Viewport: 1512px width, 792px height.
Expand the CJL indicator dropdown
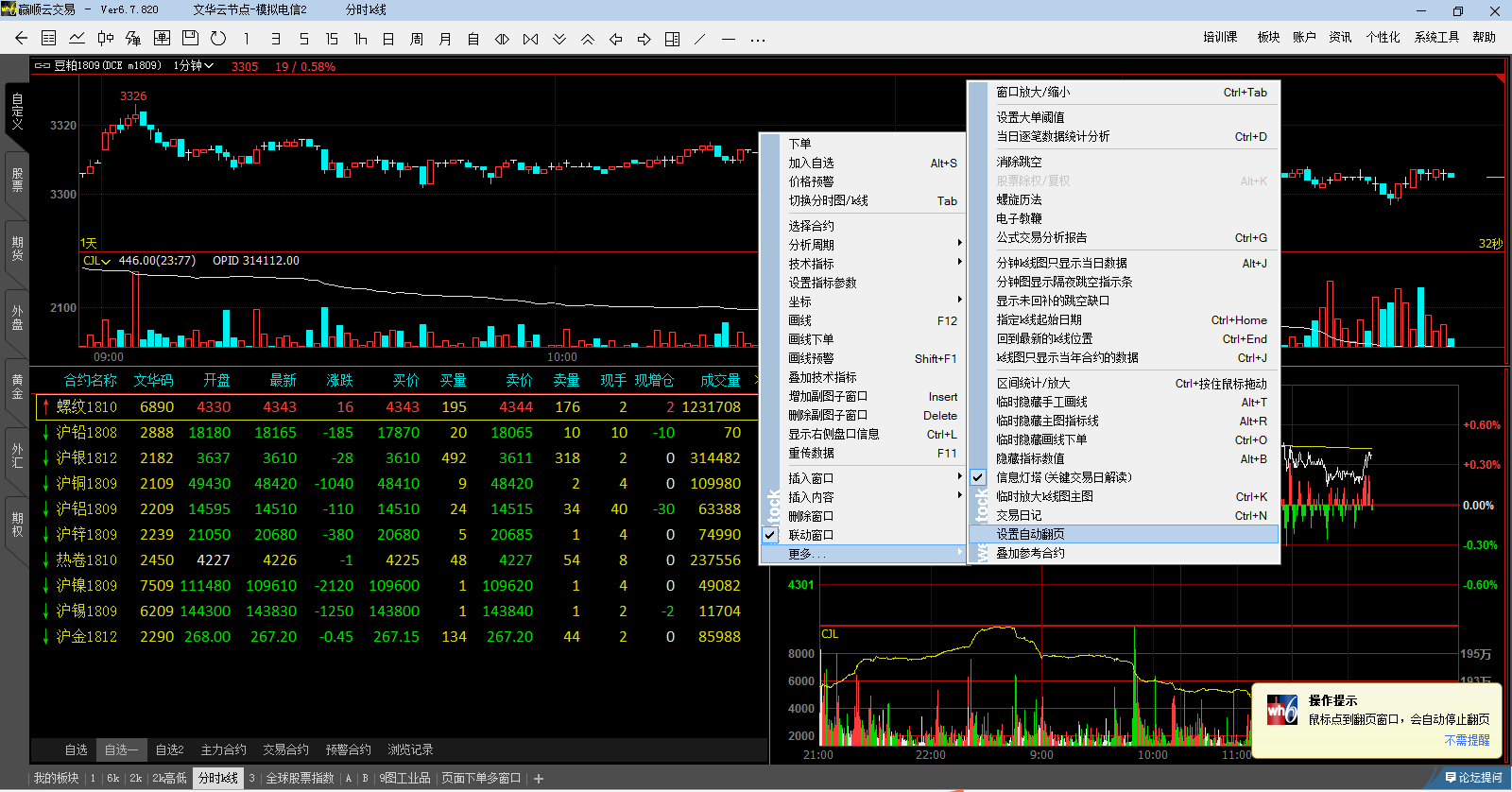point(96,261)
